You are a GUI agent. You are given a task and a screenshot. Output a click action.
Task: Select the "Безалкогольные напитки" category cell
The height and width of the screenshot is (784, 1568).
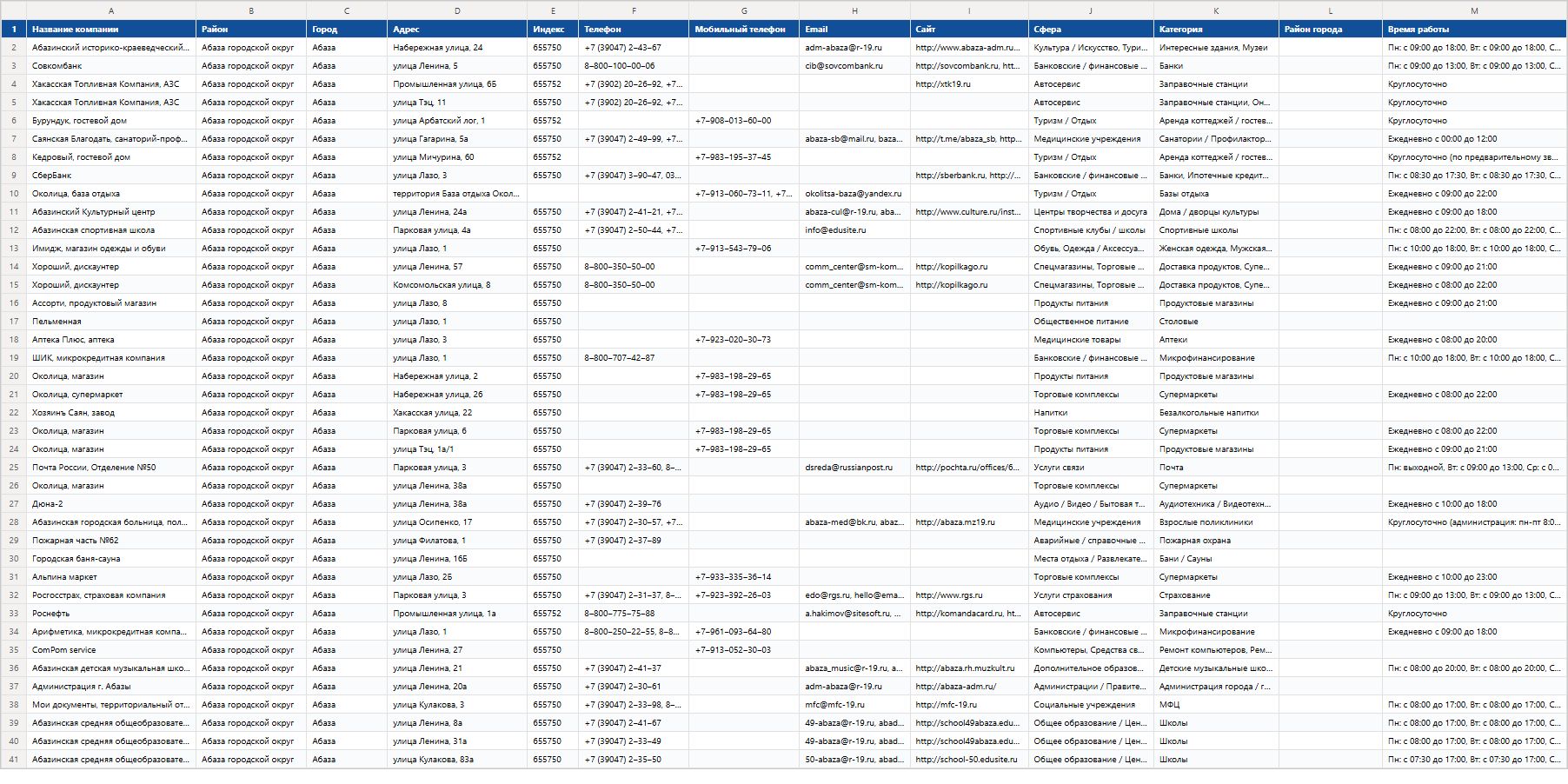[x=1216, y=413]
